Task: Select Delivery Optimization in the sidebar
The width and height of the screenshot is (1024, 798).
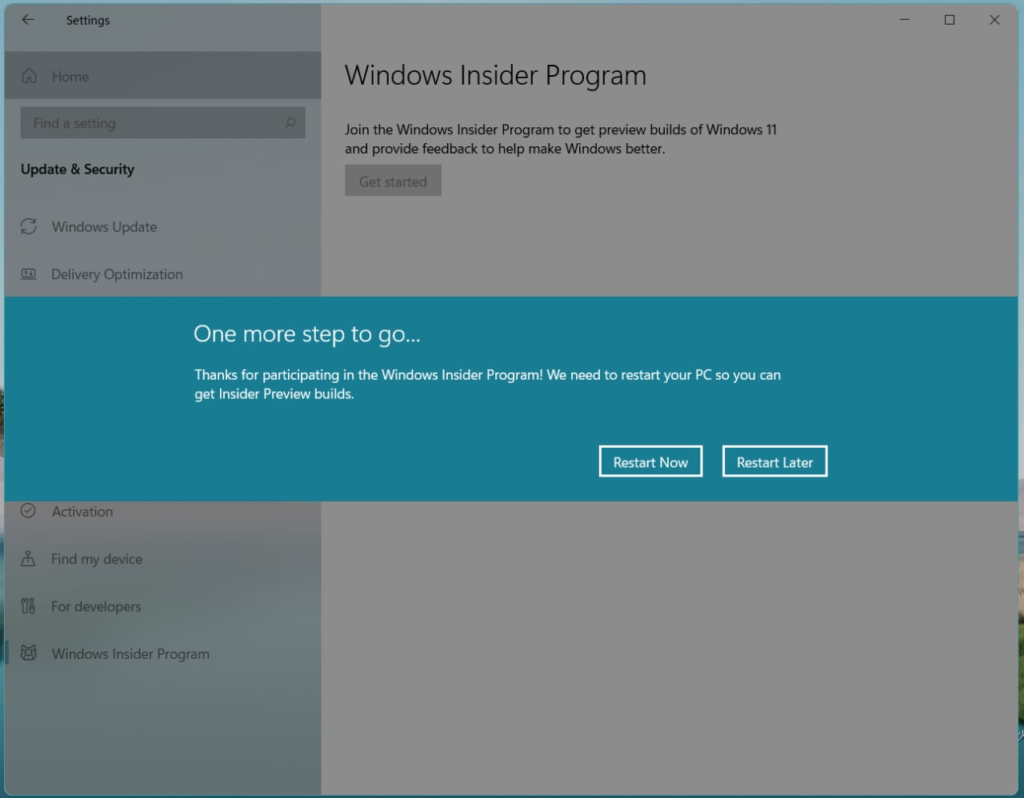Action: 117,274
